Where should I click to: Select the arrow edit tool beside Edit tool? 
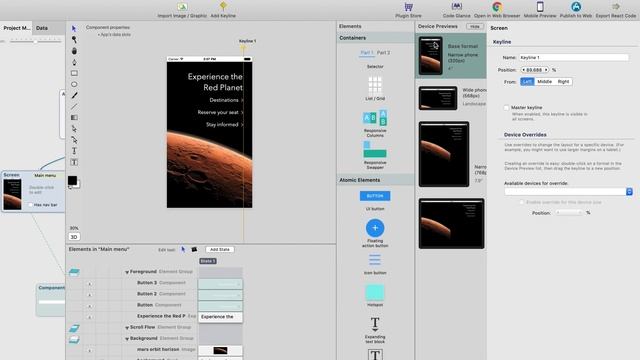183,249
